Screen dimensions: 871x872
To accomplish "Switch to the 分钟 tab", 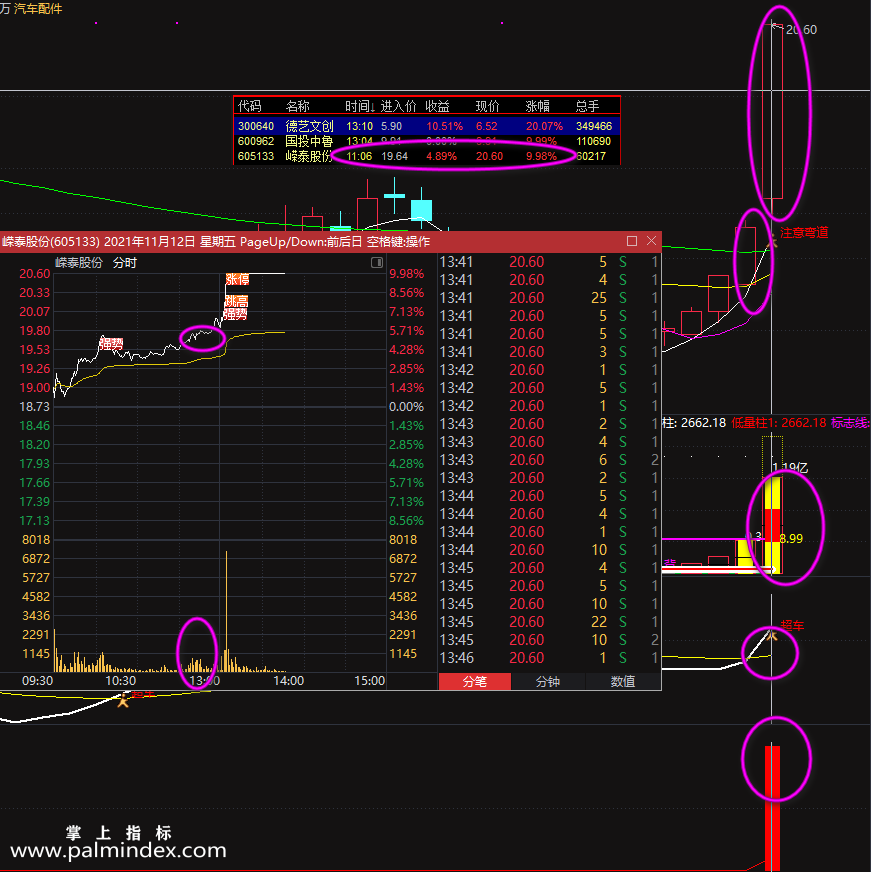I will tap(548, 681).
